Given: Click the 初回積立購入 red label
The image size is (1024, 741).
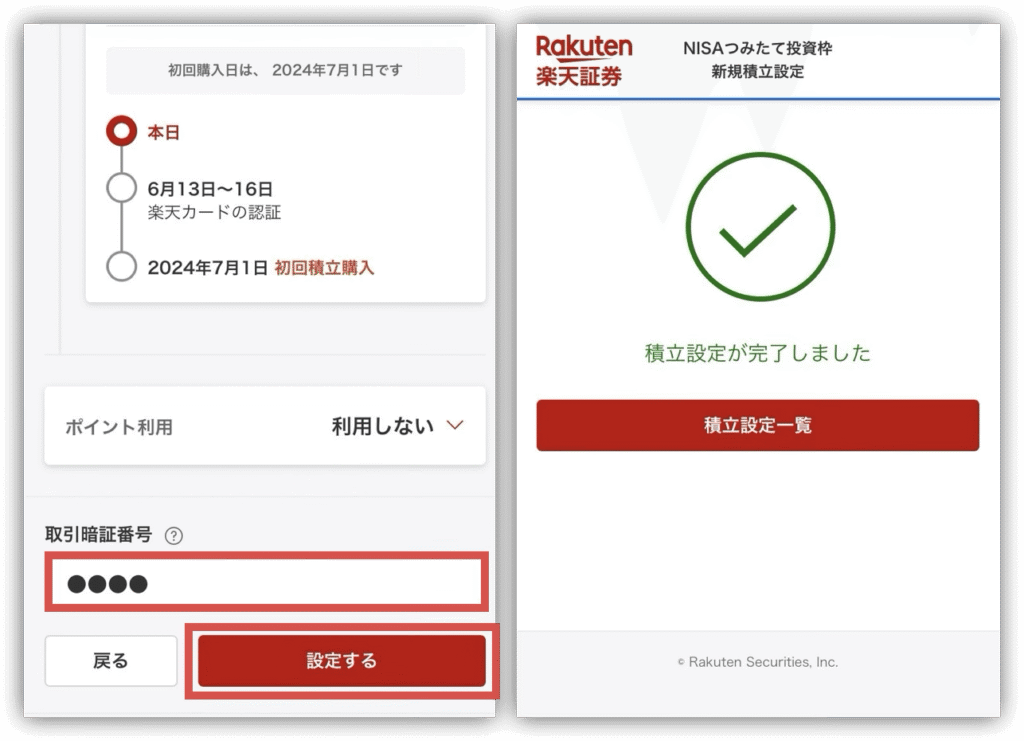Looking at the screenshot, I should point(324,268).
